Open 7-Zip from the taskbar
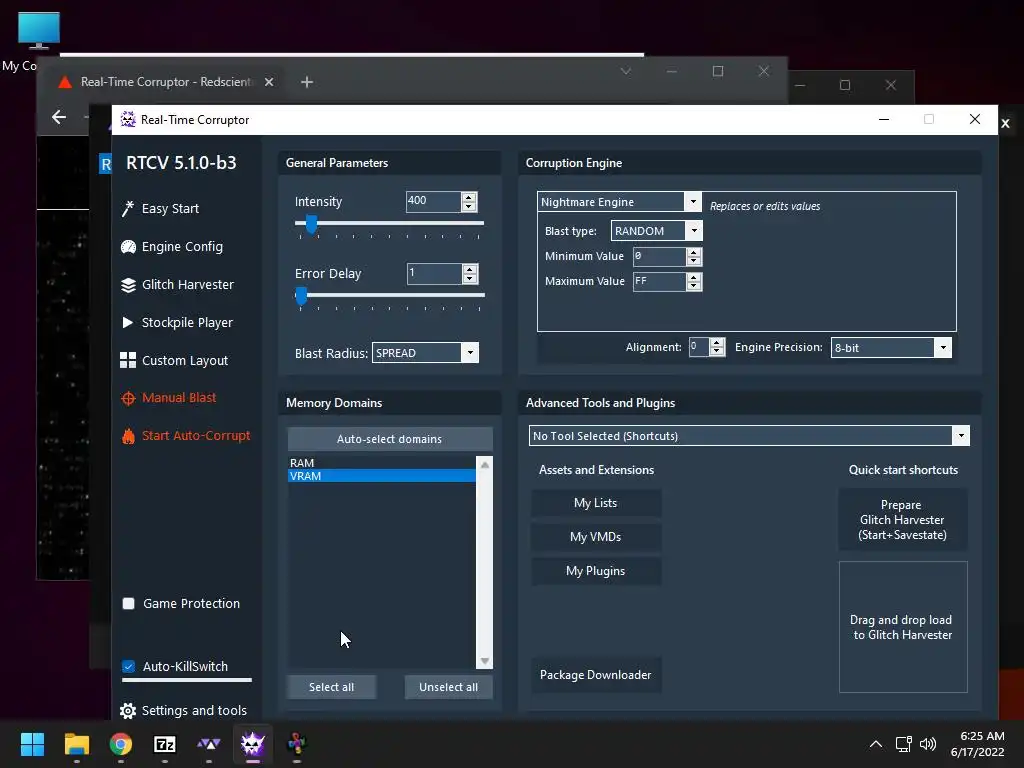Screen dimensions: 1024x768 click(x=165, y=744)
